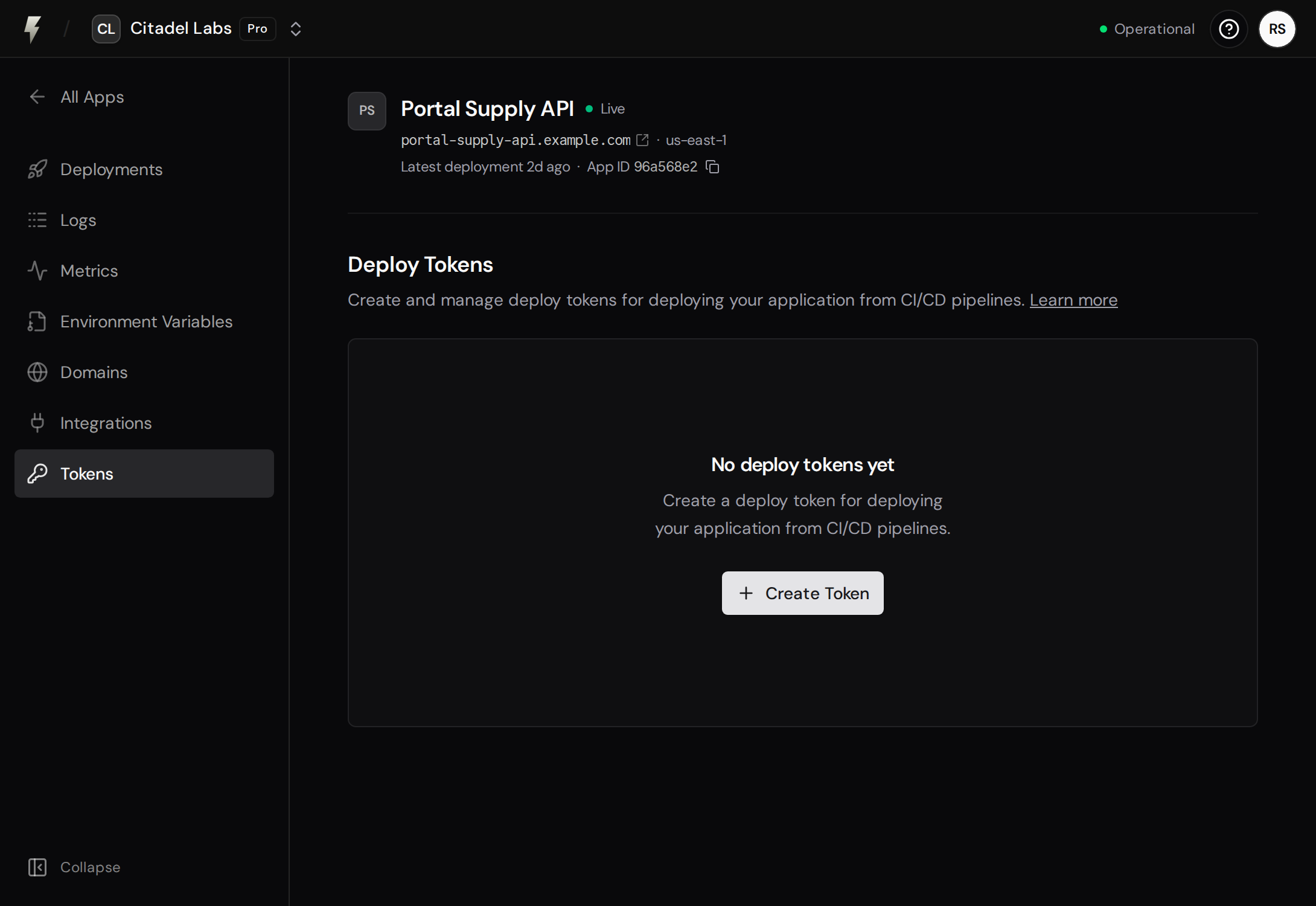Image resolution: width=1316 pixels, height=906 pixels.
Task: Click the Metrics activity icon
Action: point(37,271)
